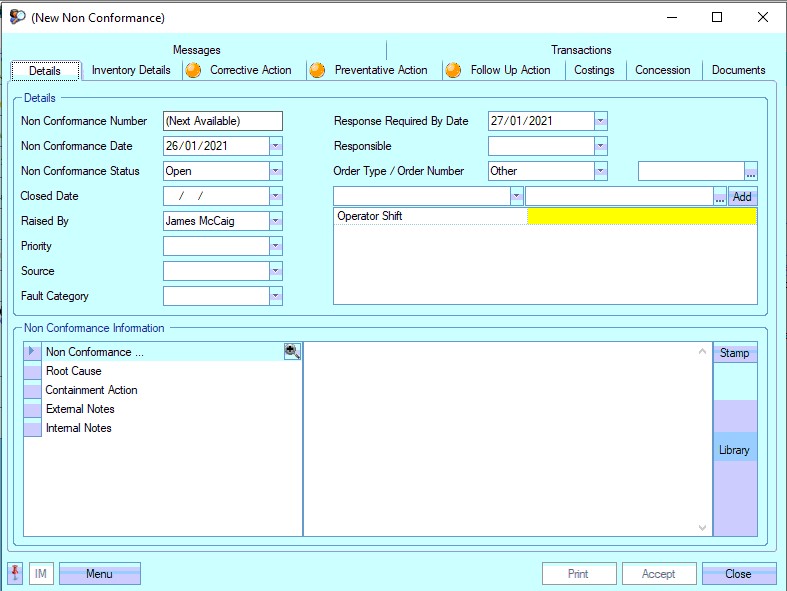Switch to the Inventory Details tab
Viewport: 787px width, 591px height.
[131, 70]
